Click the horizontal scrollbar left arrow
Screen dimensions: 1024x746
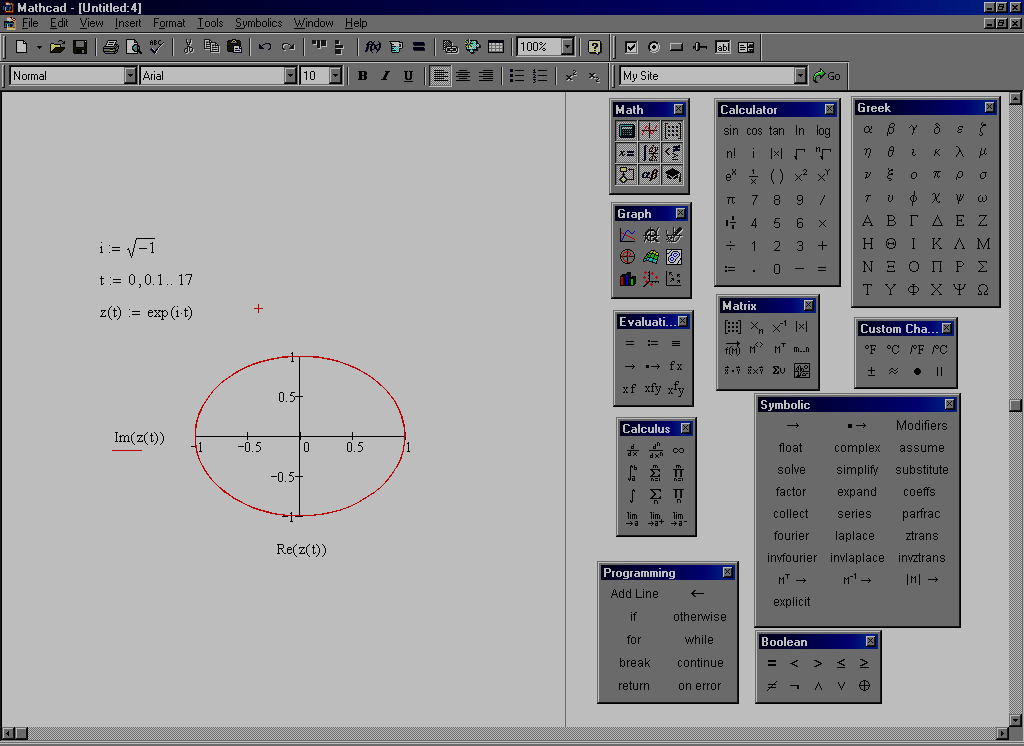(8, 733)
